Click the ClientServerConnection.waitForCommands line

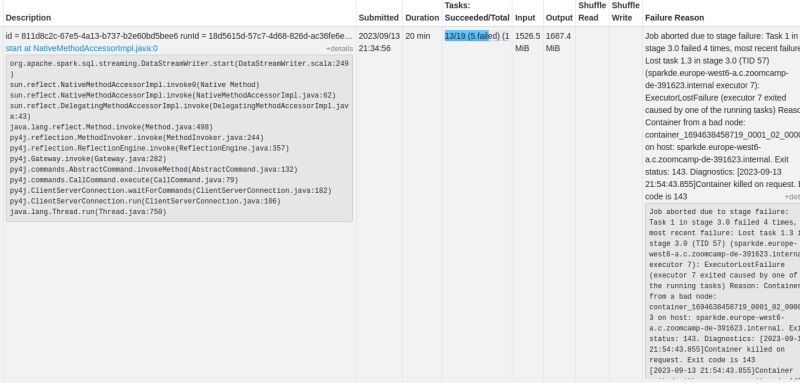pyautogui.click(x=170, y=191)
